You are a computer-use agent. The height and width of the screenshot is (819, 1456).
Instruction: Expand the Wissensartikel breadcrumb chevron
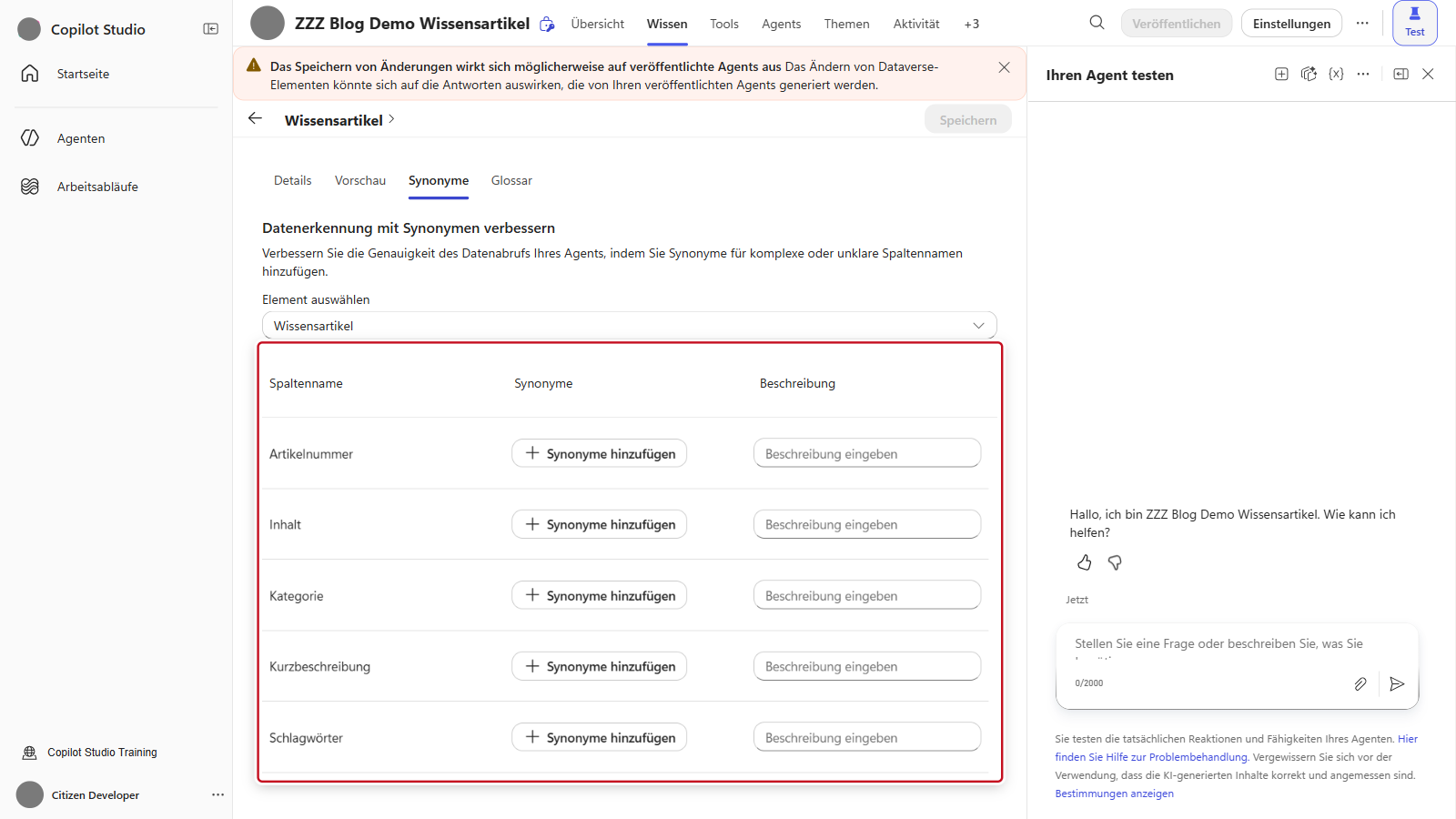391,119
